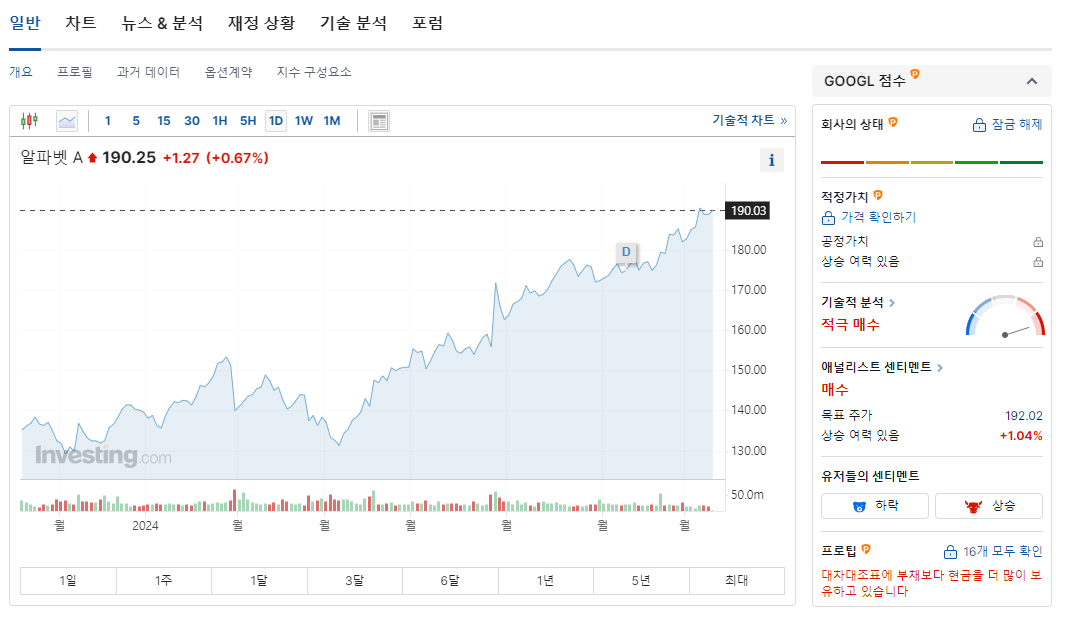Set chart range to 1년
Screen dimensions: 1074x632
(545, 581)
